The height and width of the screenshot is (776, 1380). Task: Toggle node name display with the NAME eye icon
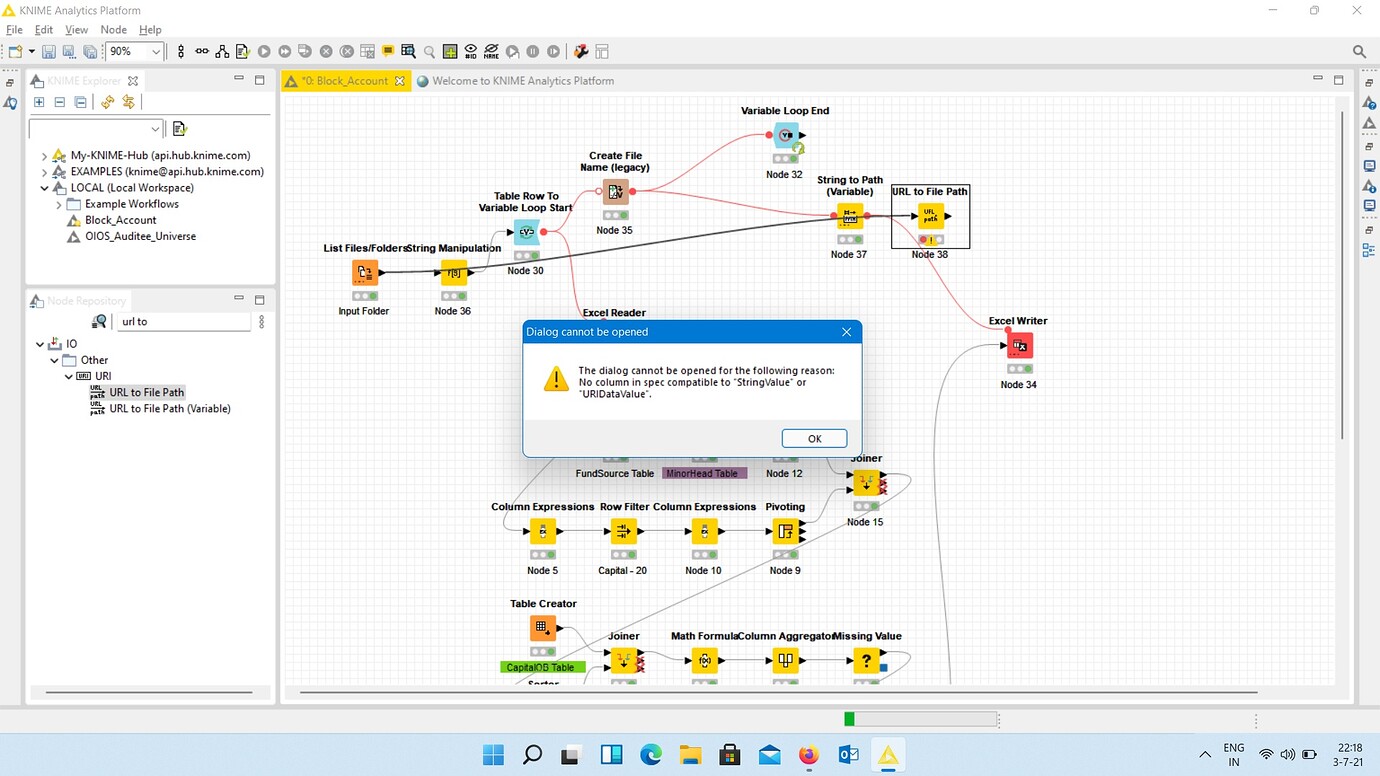491,51
